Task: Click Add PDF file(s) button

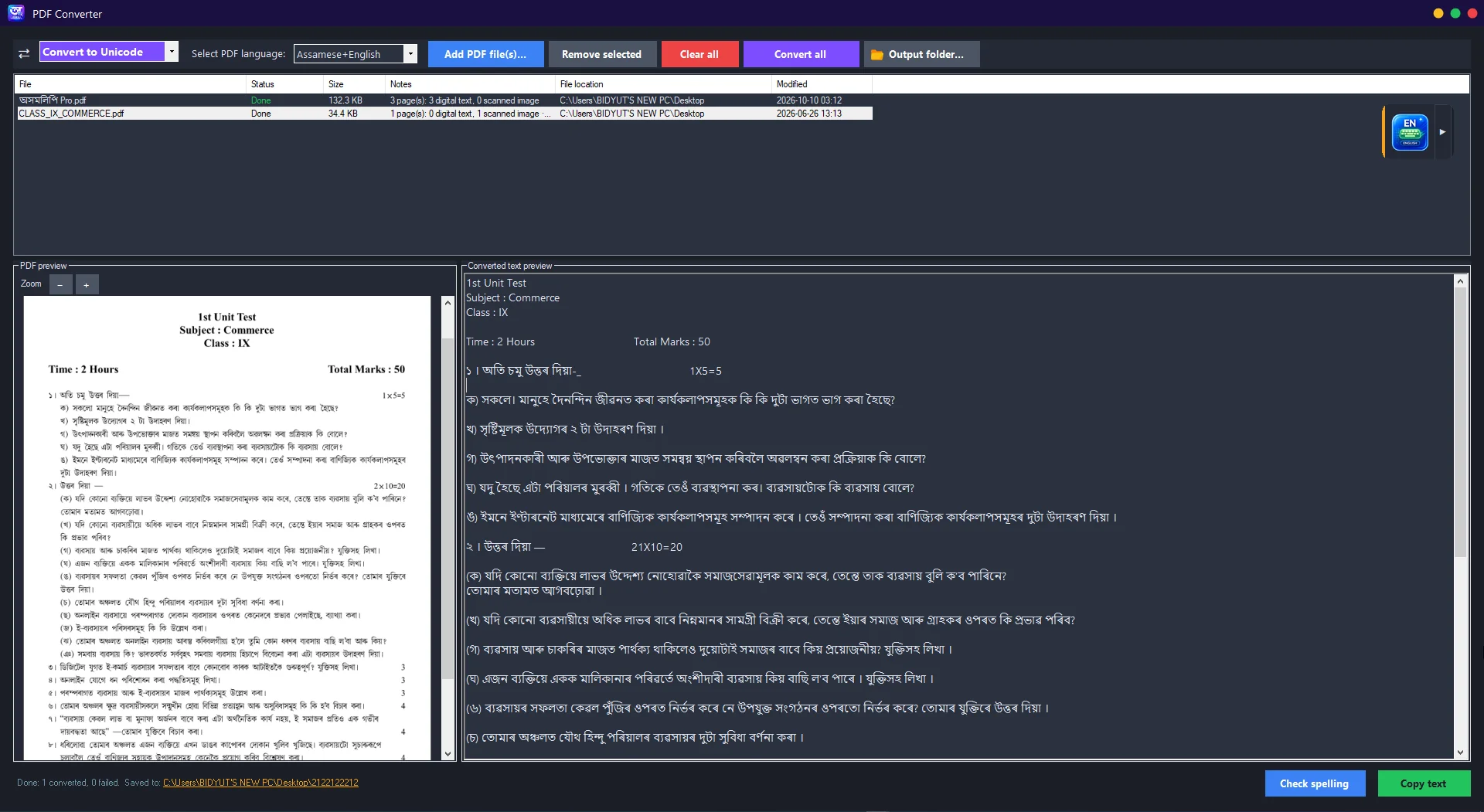Action: [x=485, y=54]
